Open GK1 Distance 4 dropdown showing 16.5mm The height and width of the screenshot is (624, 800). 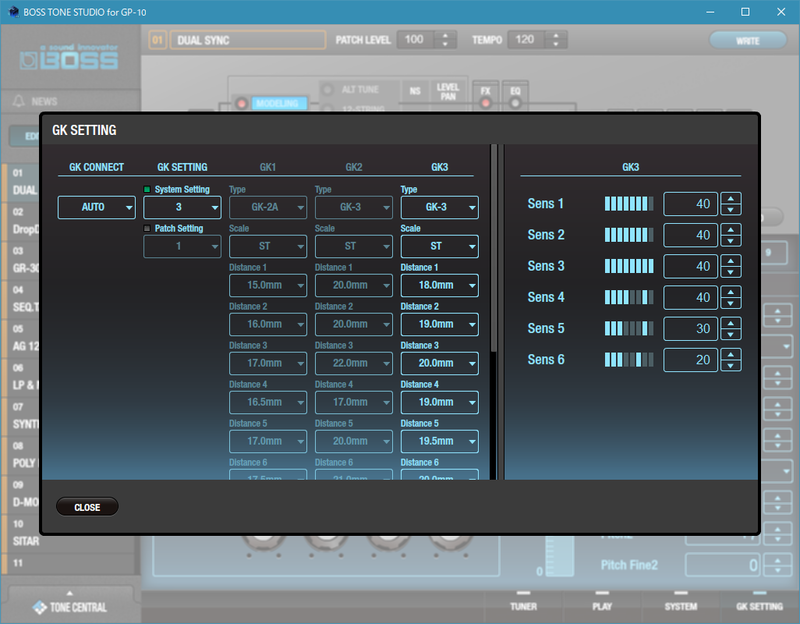[x=268, y=402]
